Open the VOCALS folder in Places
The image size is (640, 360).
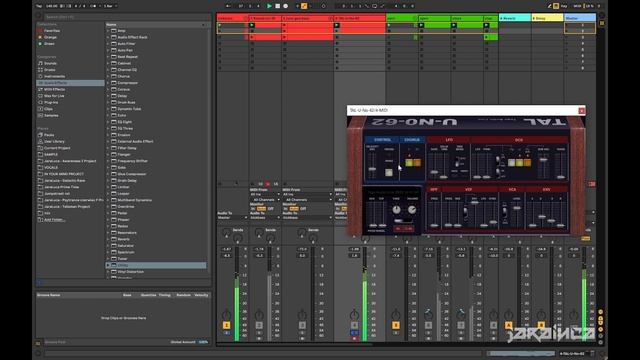tap(51, 167)
